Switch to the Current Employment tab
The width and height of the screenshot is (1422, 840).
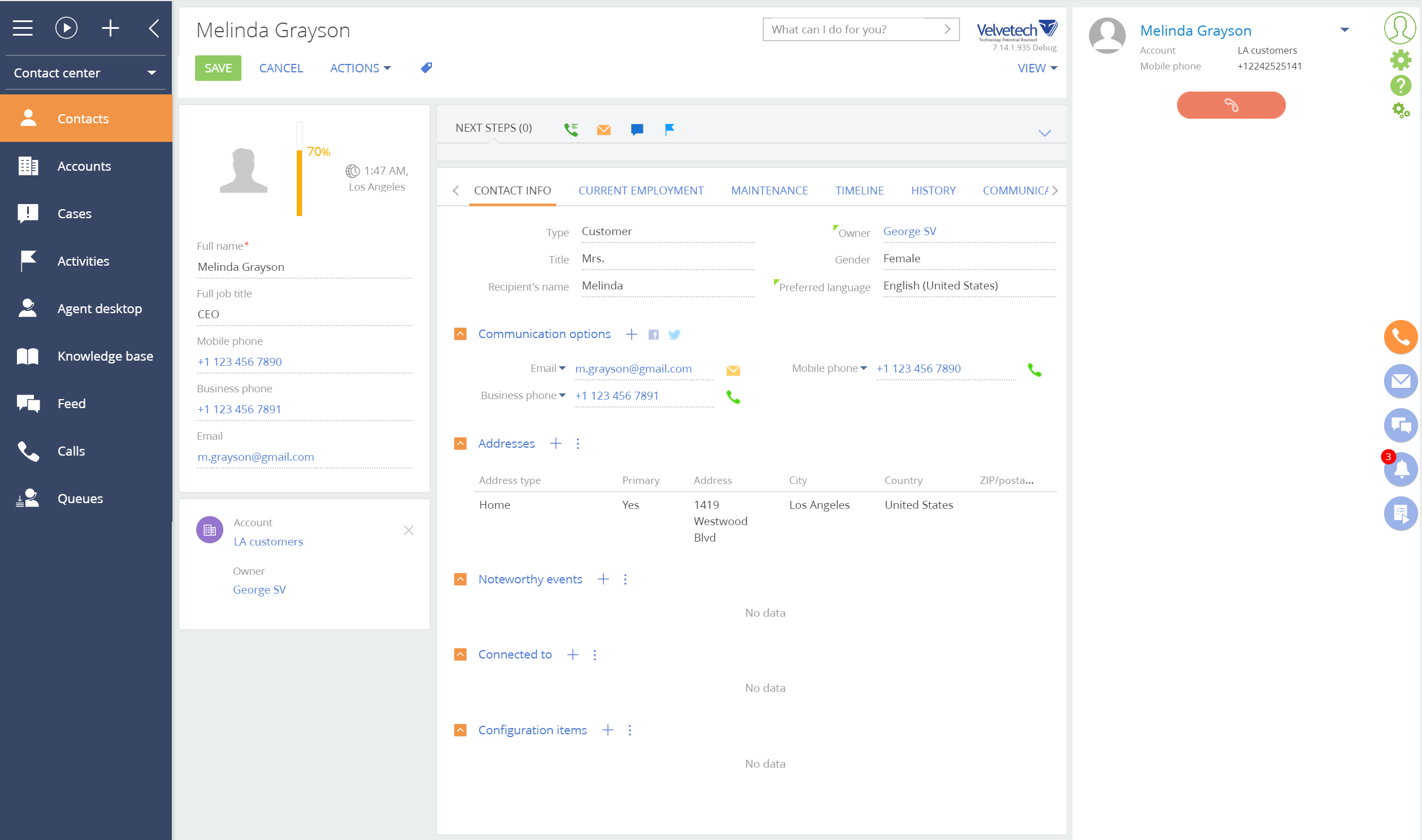click(x=640, y=190)
